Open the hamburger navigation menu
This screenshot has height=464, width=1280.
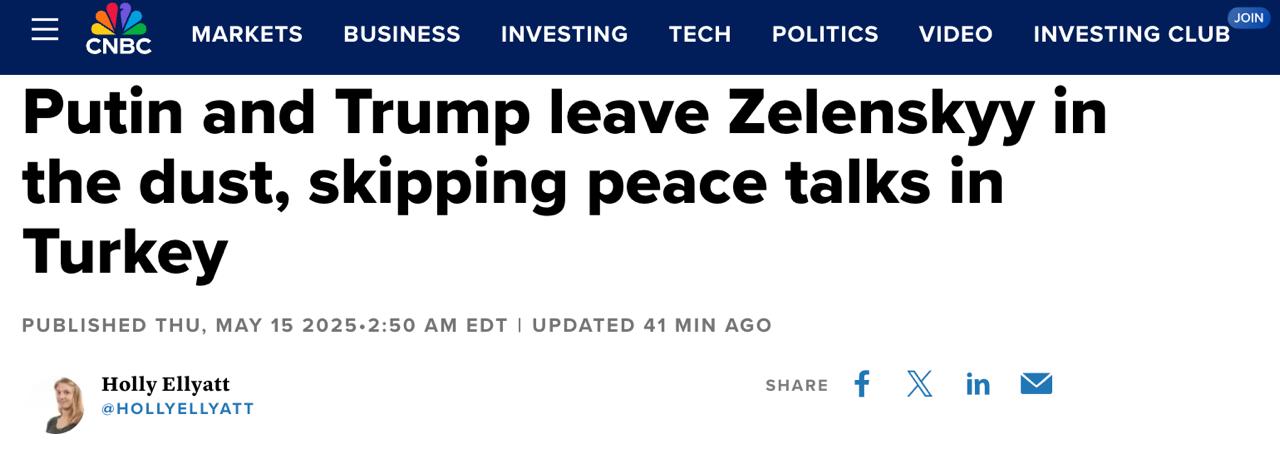pyautogui.click(x=45, y=30)
